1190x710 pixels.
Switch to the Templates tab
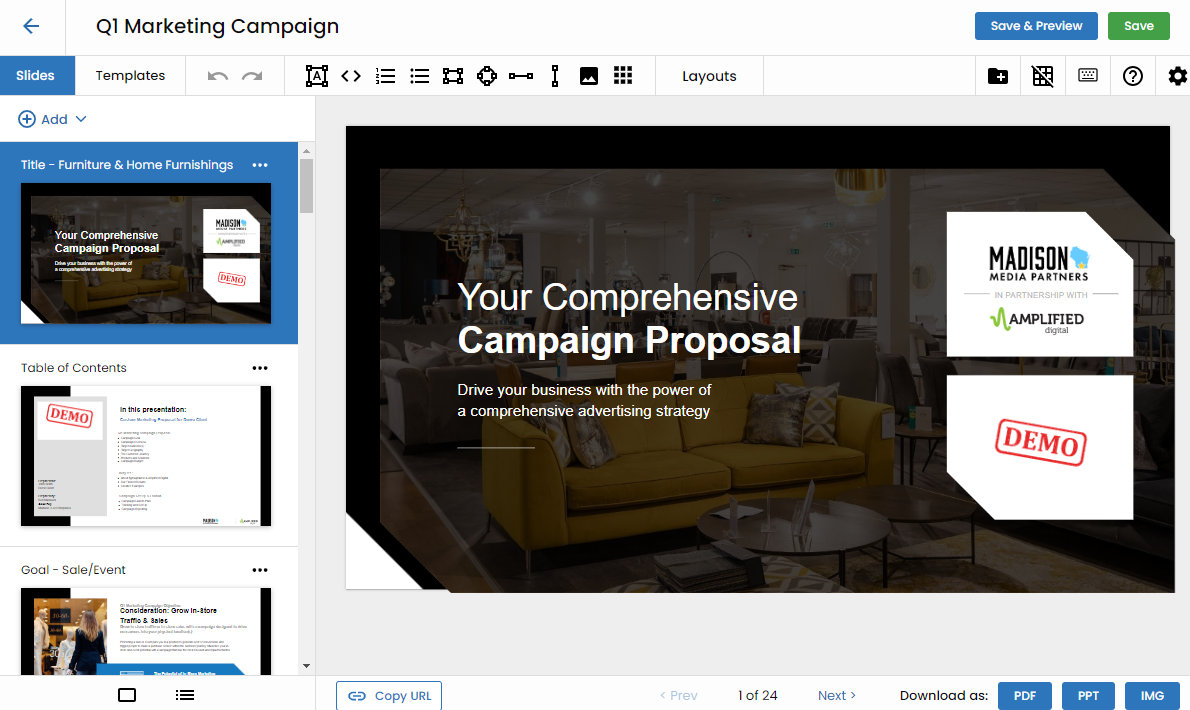(x=130, y=76)
